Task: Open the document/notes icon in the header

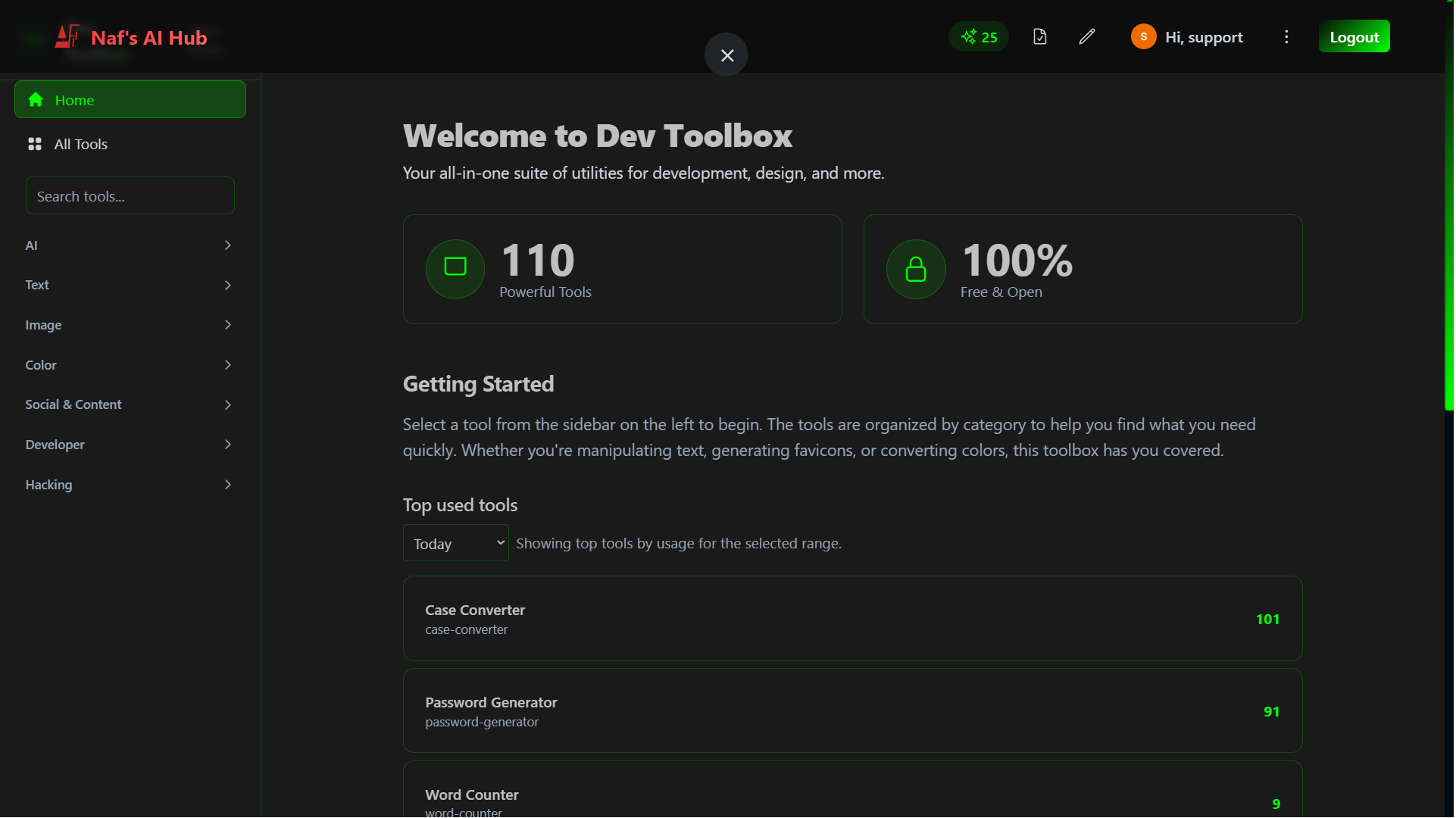Action: click(x=1039, y=36)
